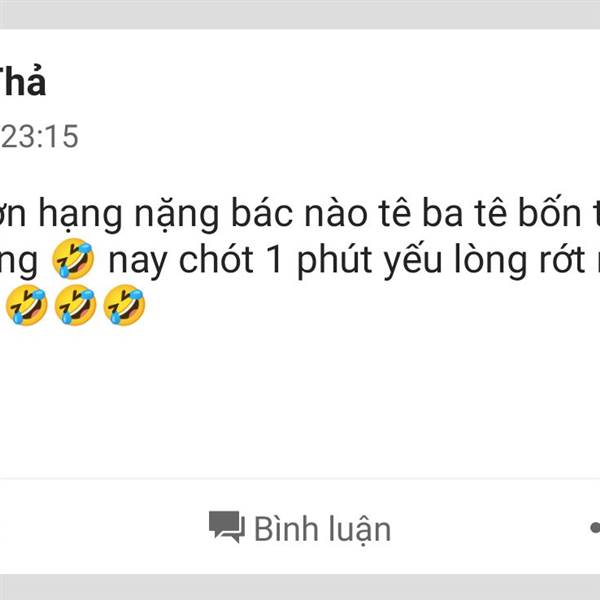
Task: Select the first emoji in the trio row
Action: pos(26,305)
